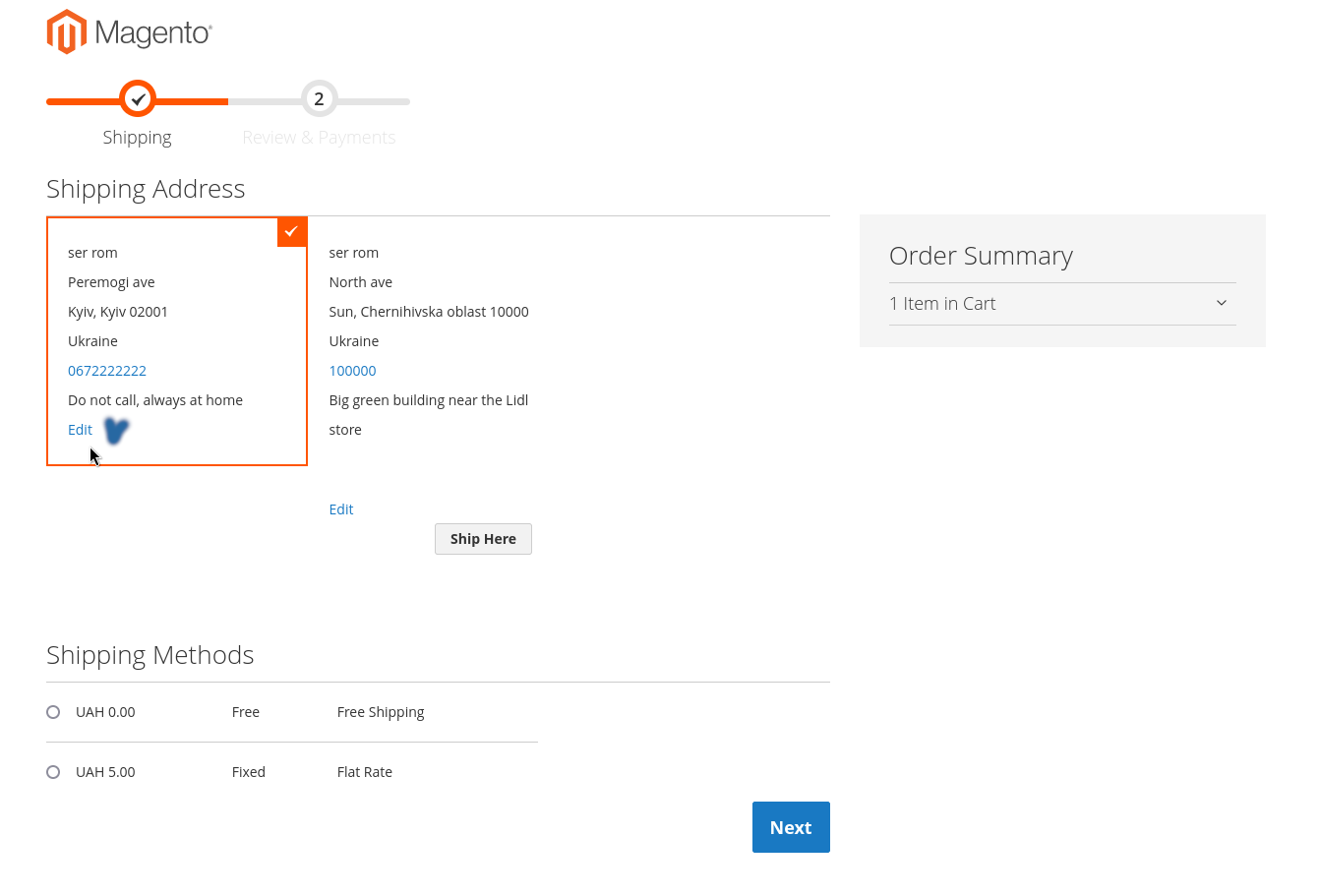Click the orange checkmark badge on selected address
This screenshot has width=1319, height=896.
(292, 232)
